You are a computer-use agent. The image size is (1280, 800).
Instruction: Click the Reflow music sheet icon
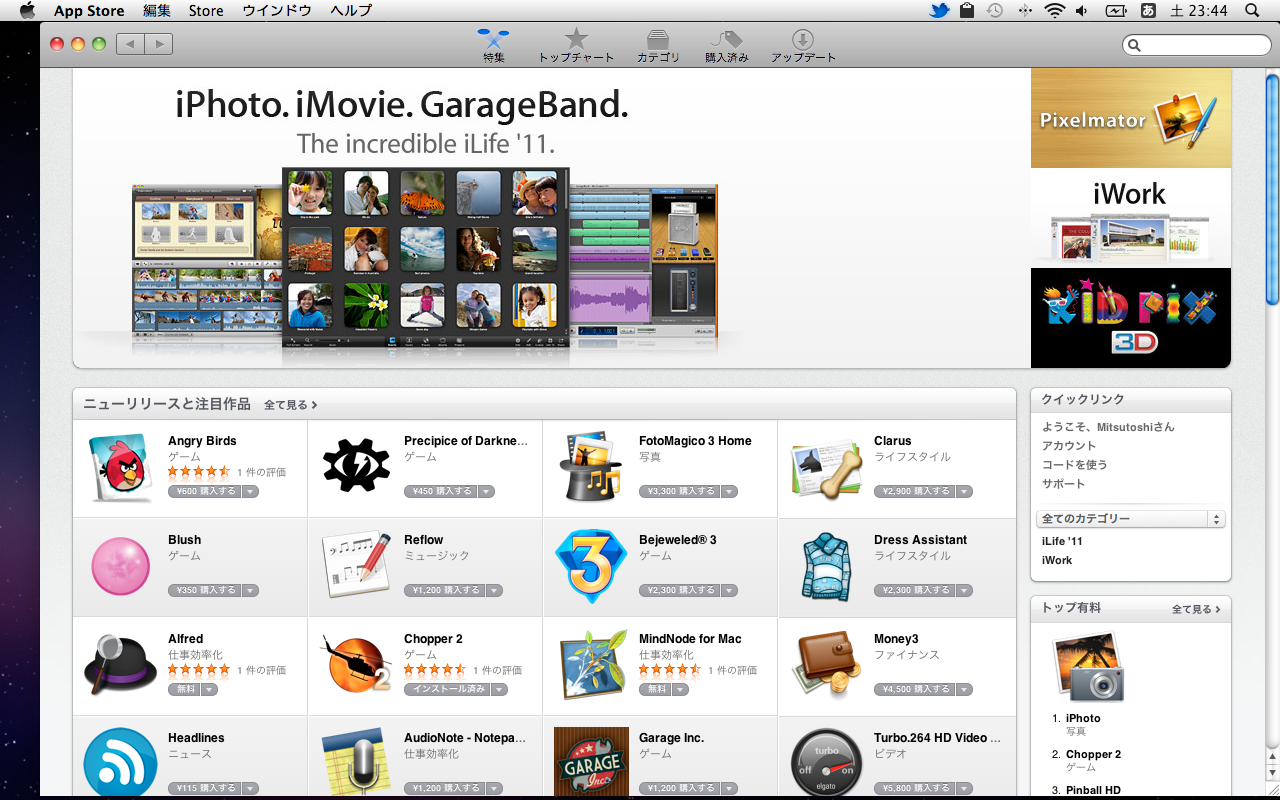[356, 566]
